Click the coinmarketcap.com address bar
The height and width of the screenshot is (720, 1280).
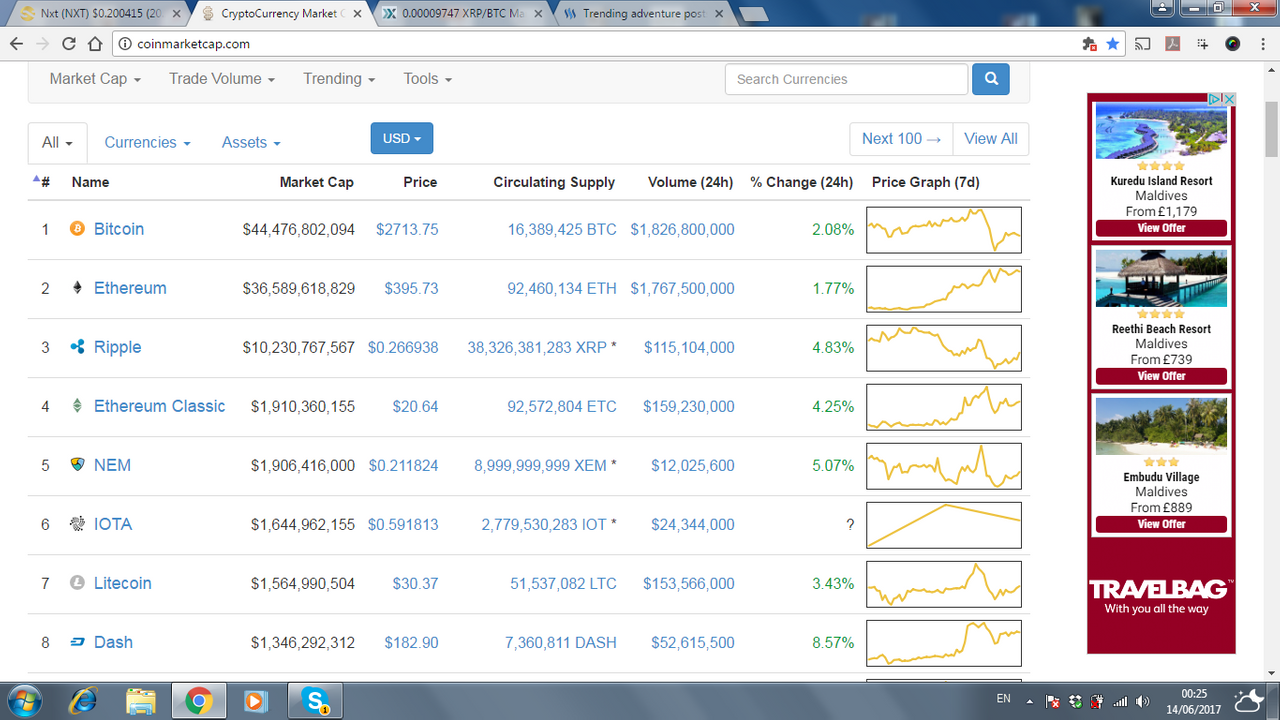(x=598, y=44)
